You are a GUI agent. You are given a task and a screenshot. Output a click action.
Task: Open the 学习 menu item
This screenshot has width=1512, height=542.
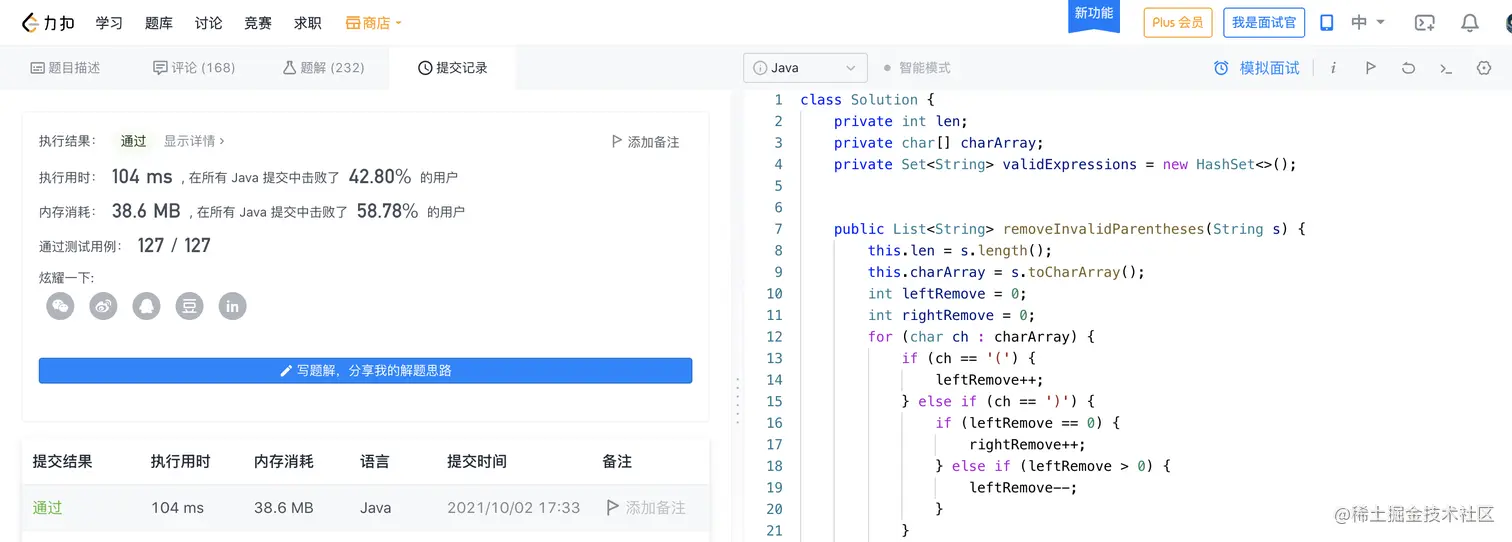coord(109,22)
